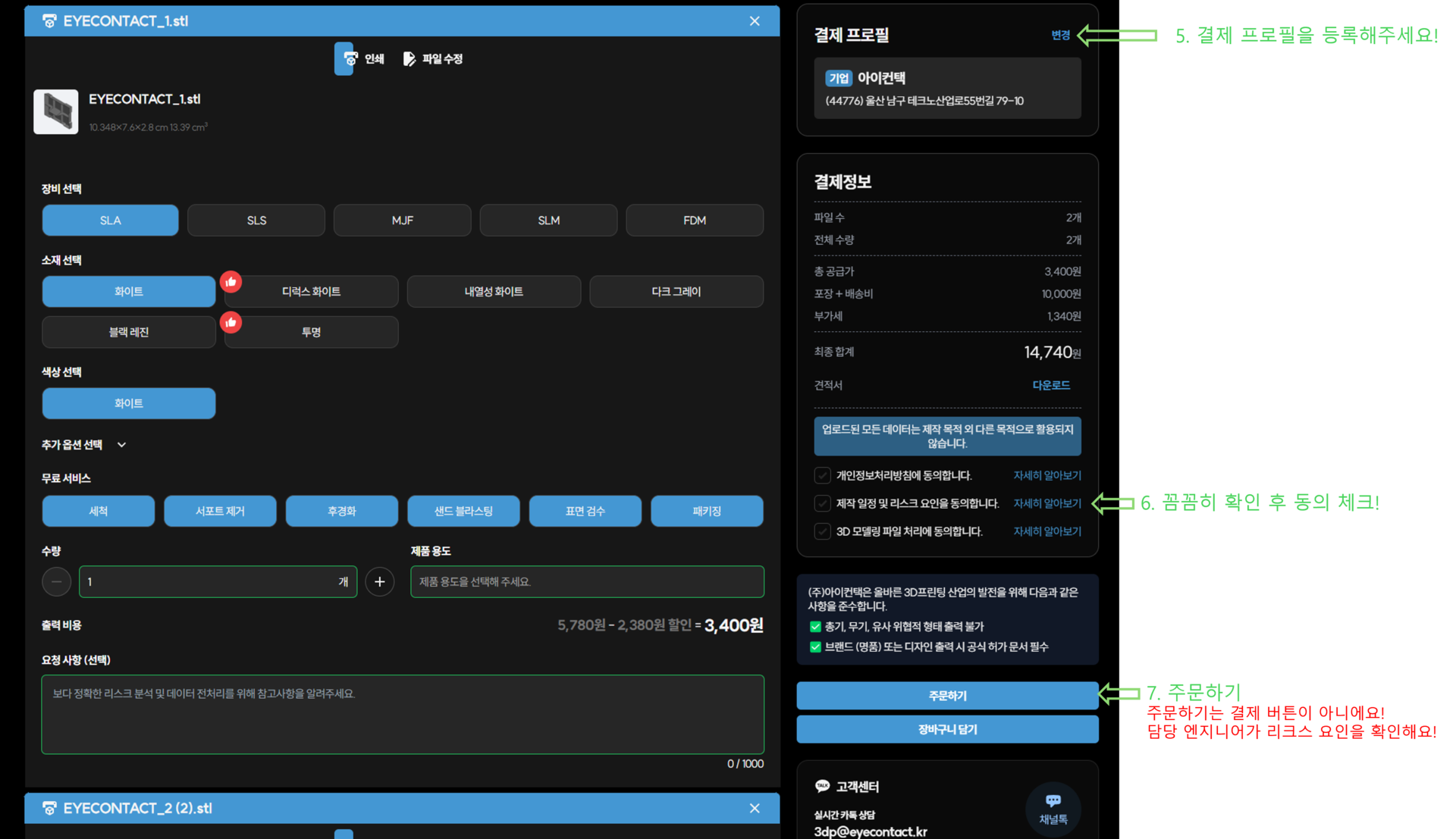
Task: Select the 아이컨택 company profile card
Action: [x=948, y=88]
